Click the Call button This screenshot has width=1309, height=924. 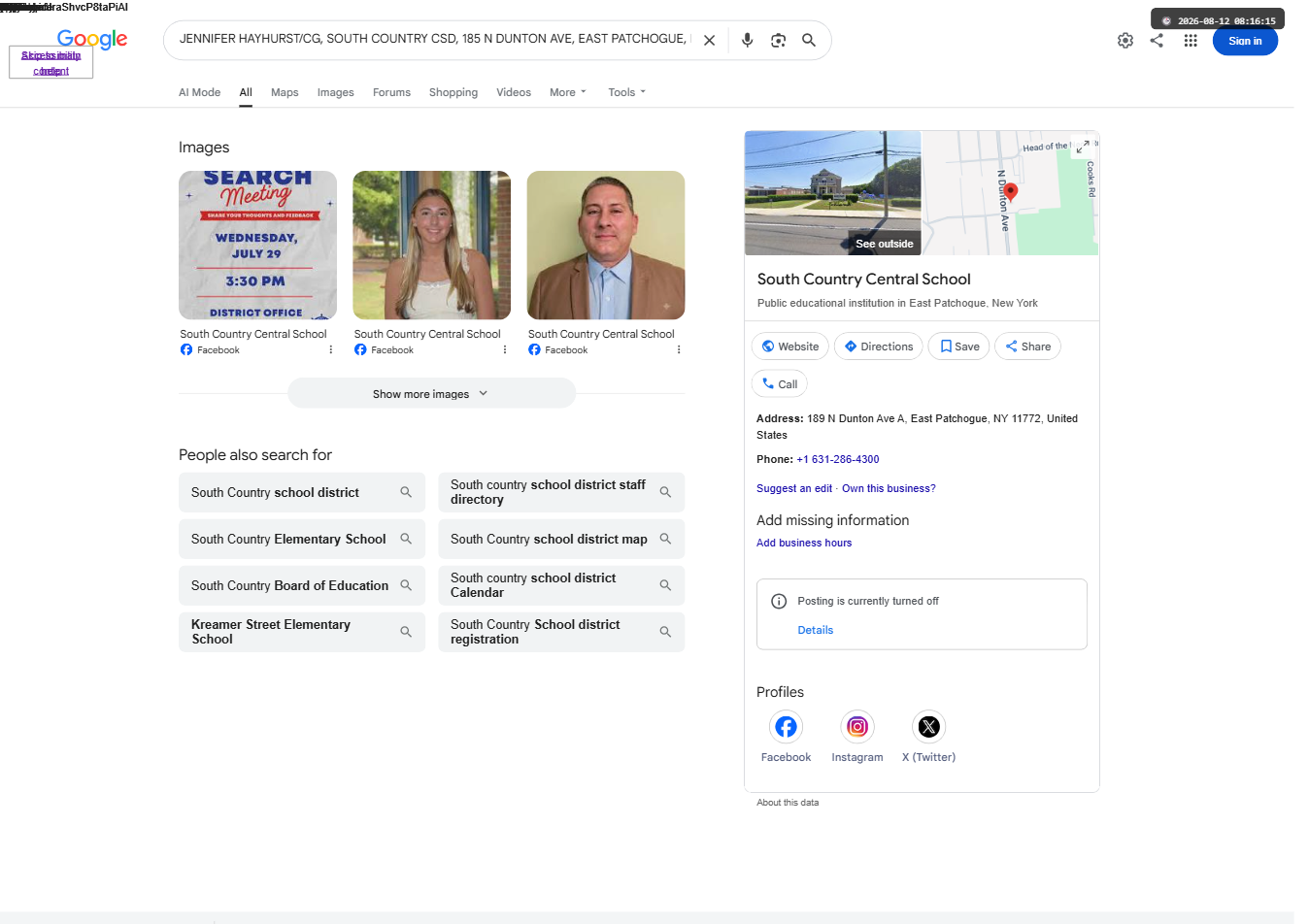click(x=780, y=384)
